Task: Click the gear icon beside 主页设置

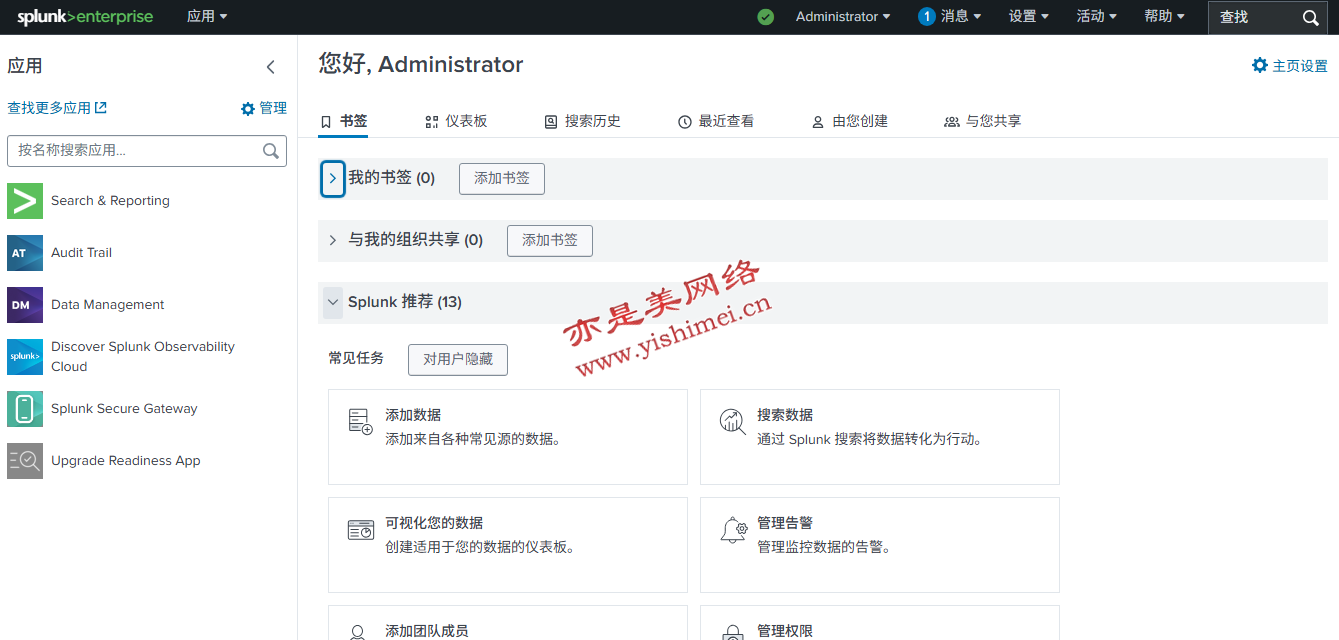Action: 1260,65
